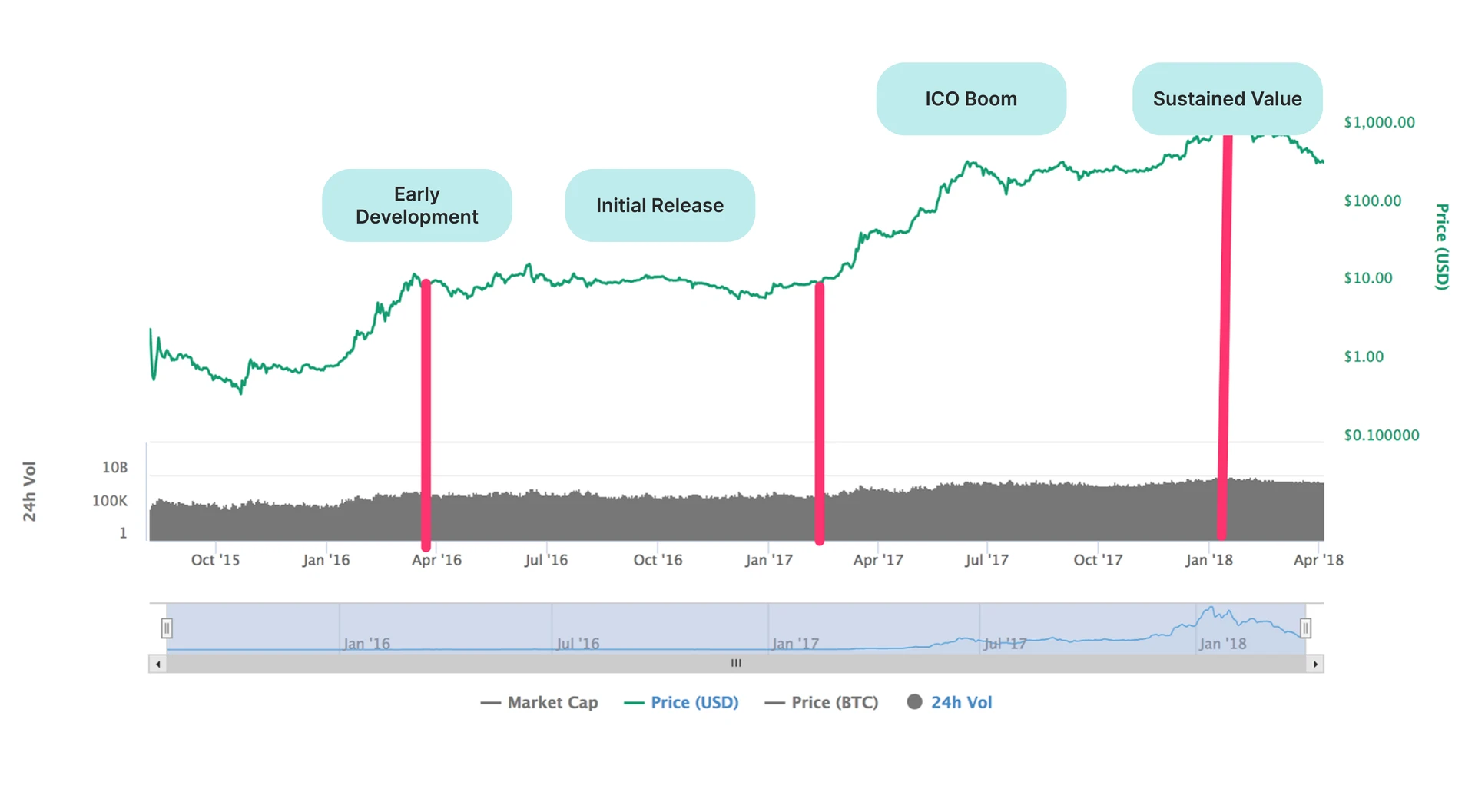This screenshot has height=812, width=1475.
Task: Select the Early Development annotation bubble
Action: [416, 205]
